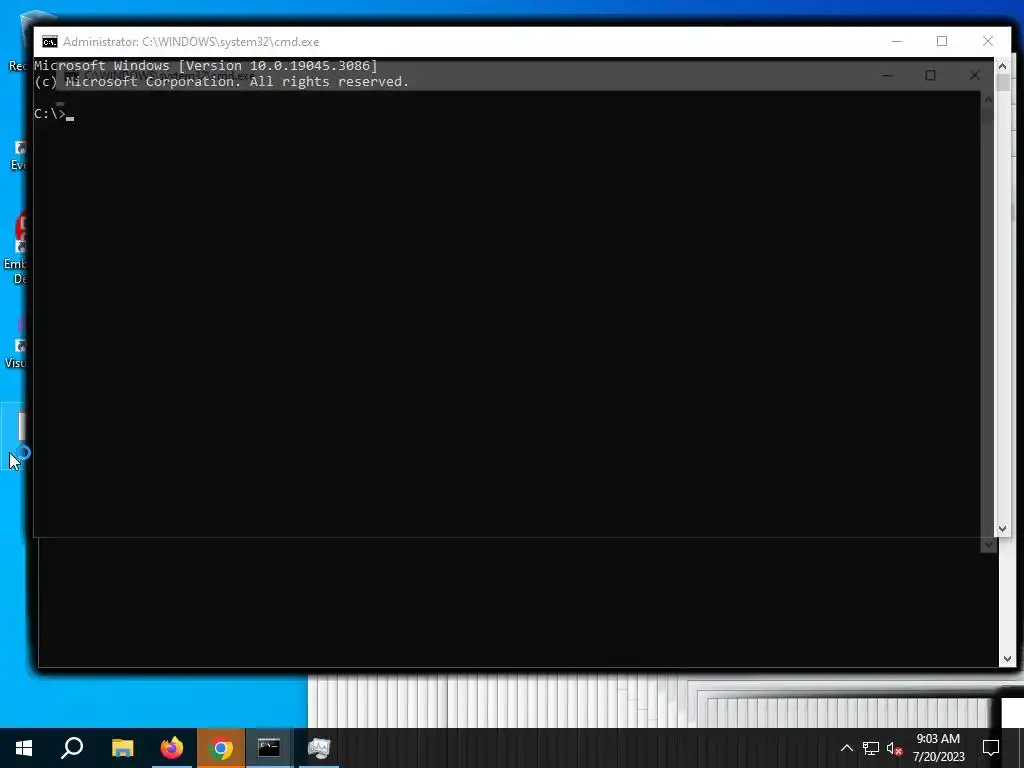Switch to Google Chrome on taskbar
The width and height of the screenshot is (1024, 768).
coord(221,748)
